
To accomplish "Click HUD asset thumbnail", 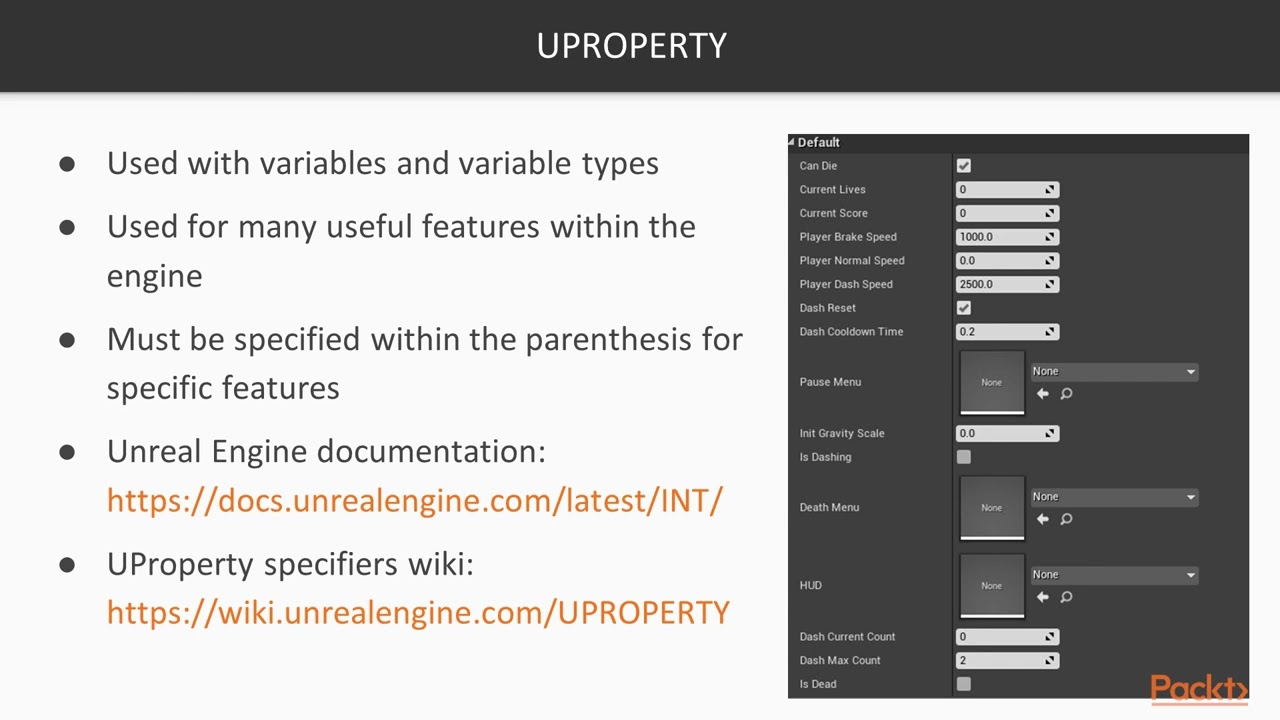I will pos(992,585).
